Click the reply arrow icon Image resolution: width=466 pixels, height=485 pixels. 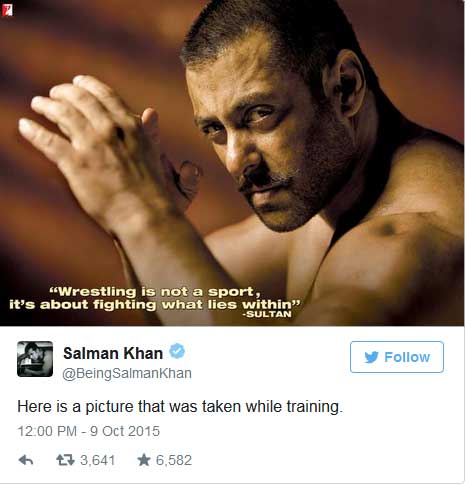click(26, 460)
